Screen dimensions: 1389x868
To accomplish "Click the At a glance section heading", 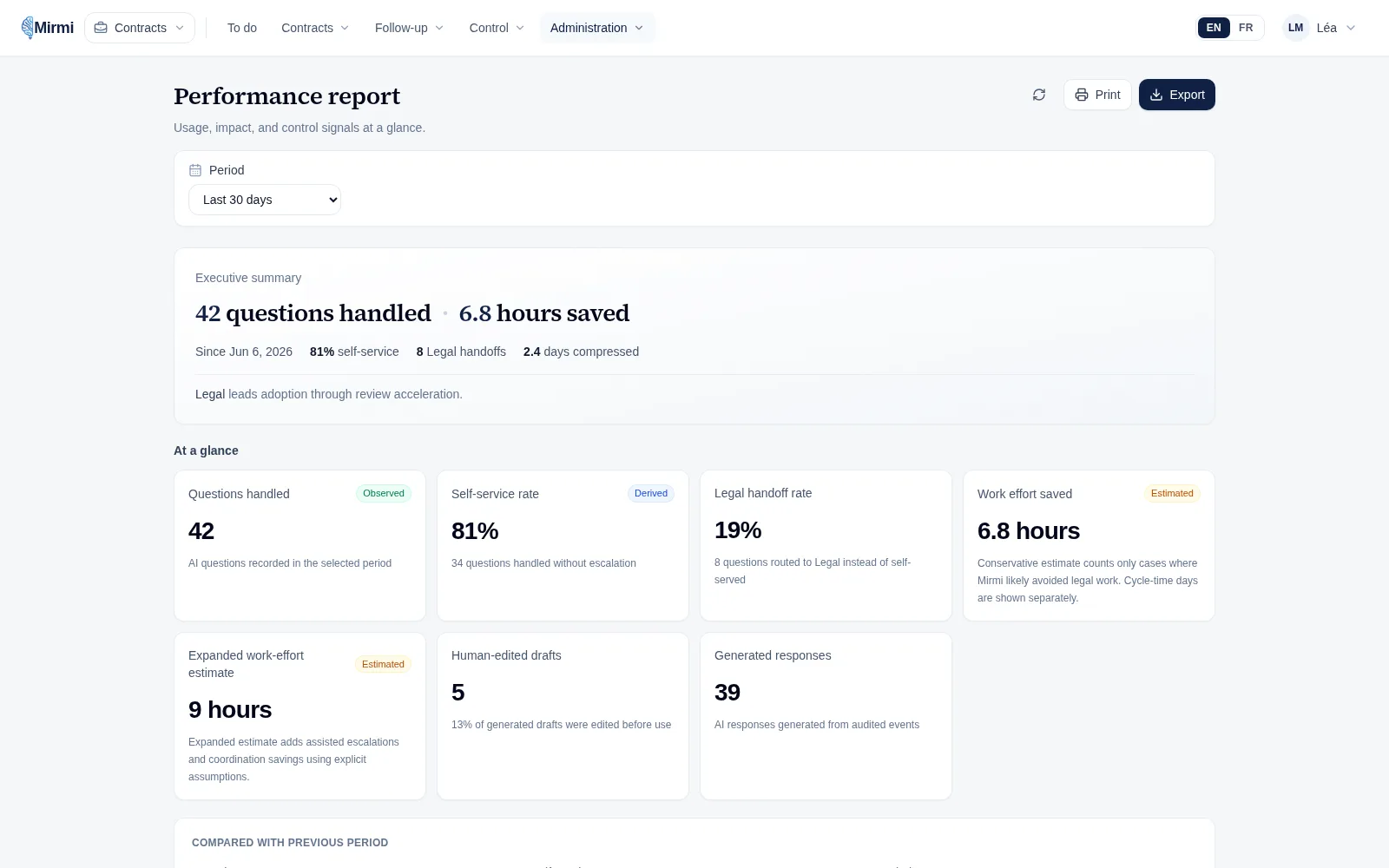I will pos(206,450).
